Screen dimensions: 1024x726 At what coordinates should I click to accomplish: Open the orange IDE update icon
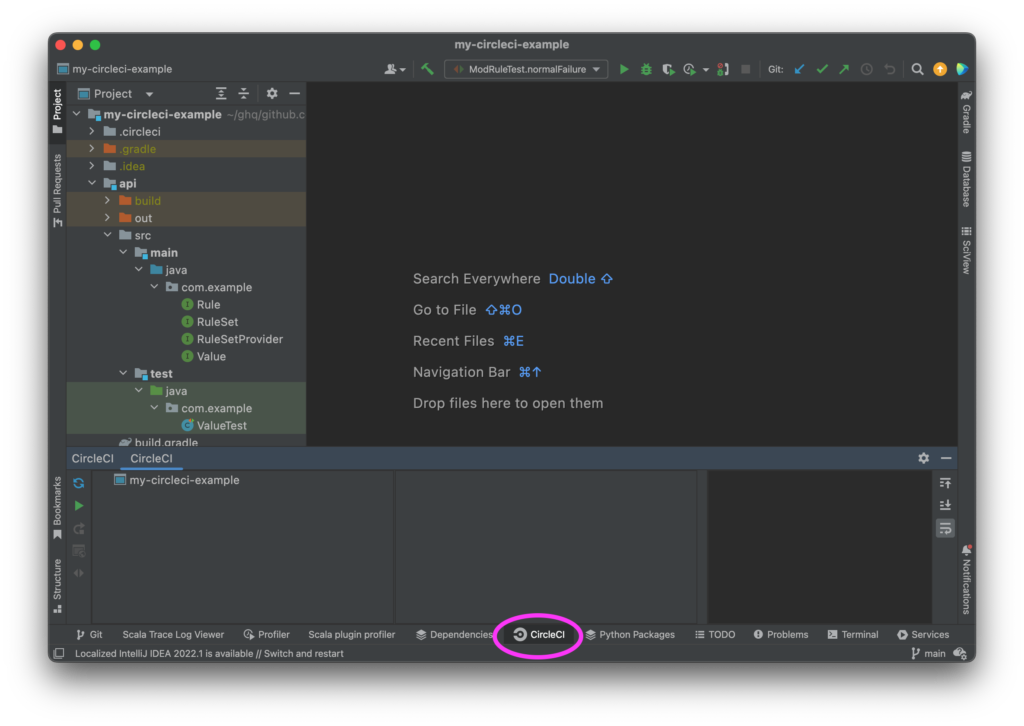pyautogui.click(x=940, y=69)
